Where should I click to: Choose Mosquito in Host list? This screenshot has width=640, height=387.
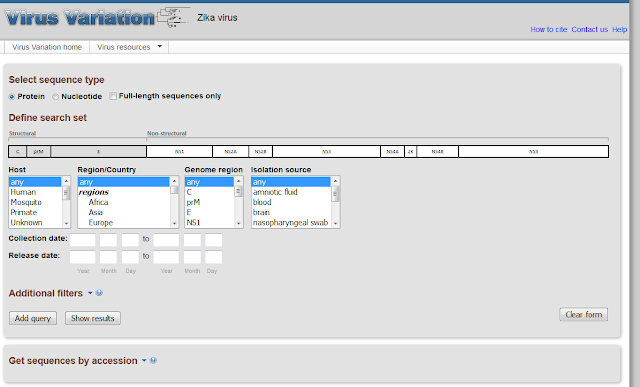[x=35, y=202]
